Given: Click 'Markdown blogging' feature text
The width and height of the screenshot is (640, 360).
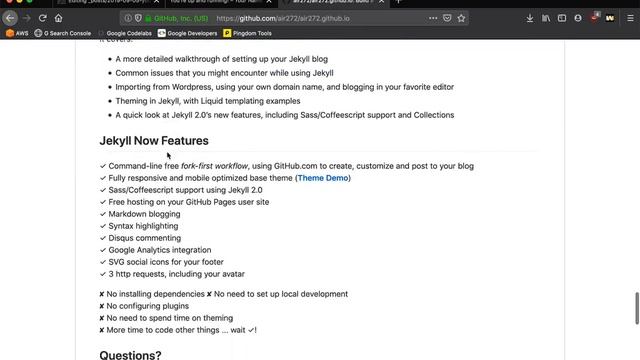Looking at the screenshot, I should click(144, 214).
